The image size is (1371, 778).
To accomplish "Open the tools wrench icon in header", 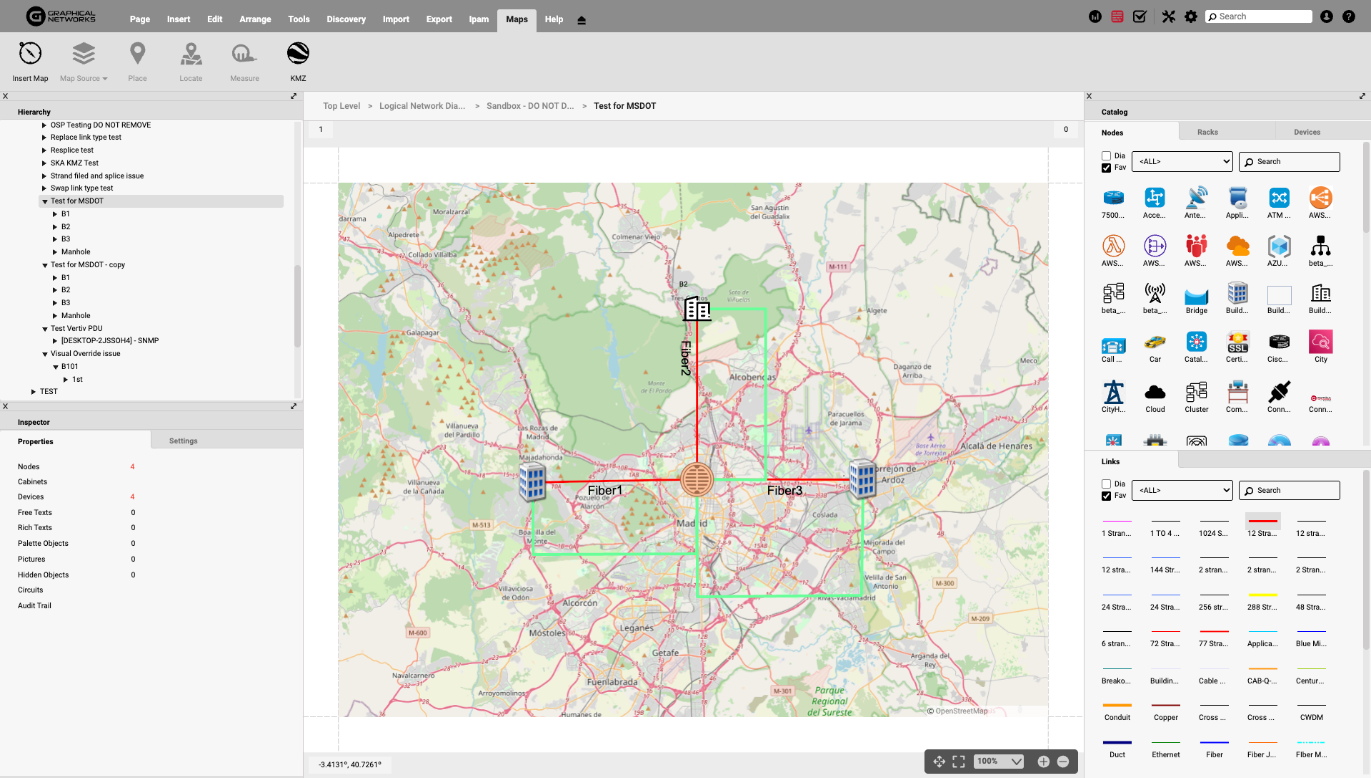I will click(x=1168, y=17).
